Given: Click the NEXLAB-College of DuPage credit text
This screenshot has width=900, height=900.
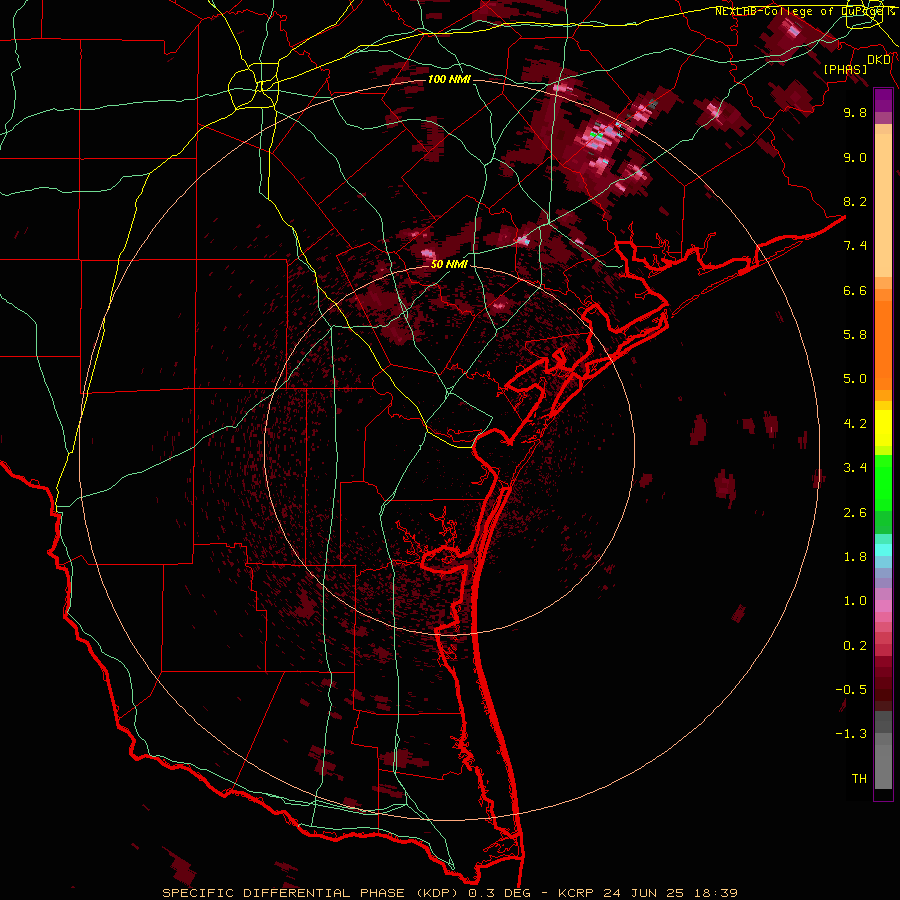Looking at the screenshot, I should (798, 11).
